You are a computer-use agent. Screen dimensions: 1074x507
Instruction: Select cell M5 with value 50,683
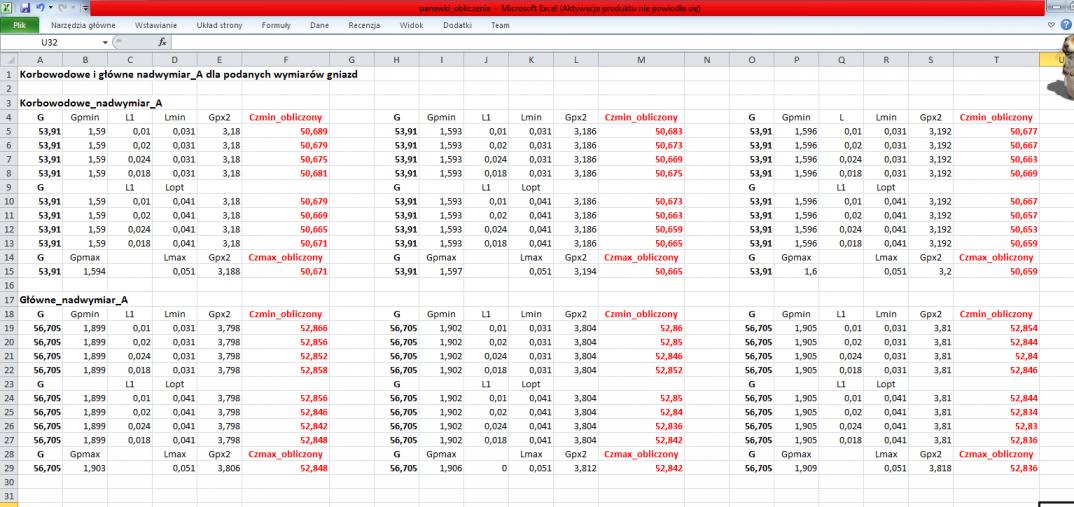coord(641,131)
